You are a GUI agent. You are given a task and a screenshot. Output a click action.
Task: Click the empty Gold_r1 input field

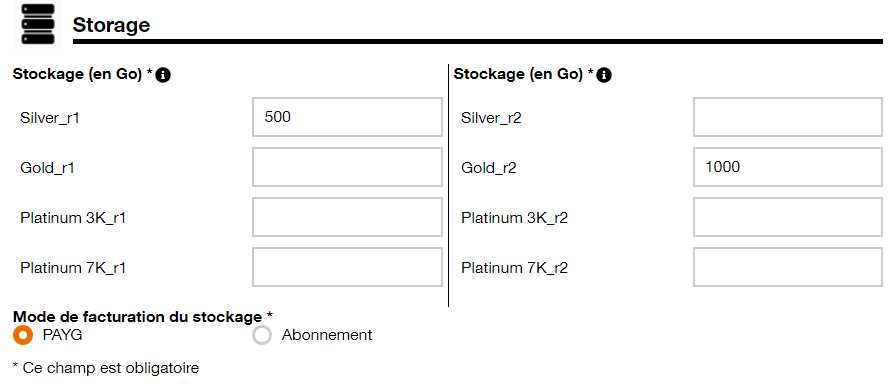tap(347, 167)
